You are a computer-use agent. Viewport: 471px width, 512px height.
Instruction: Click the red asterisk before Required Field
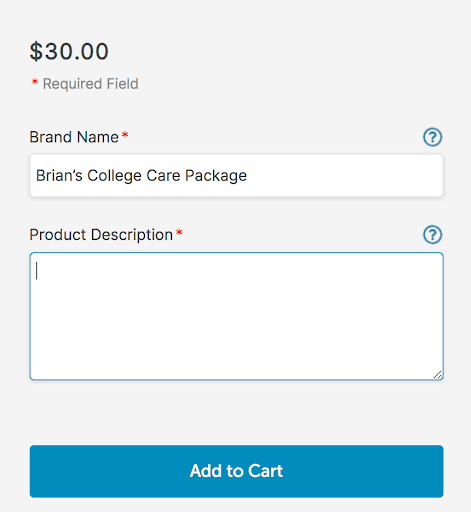tap(35, 81)
